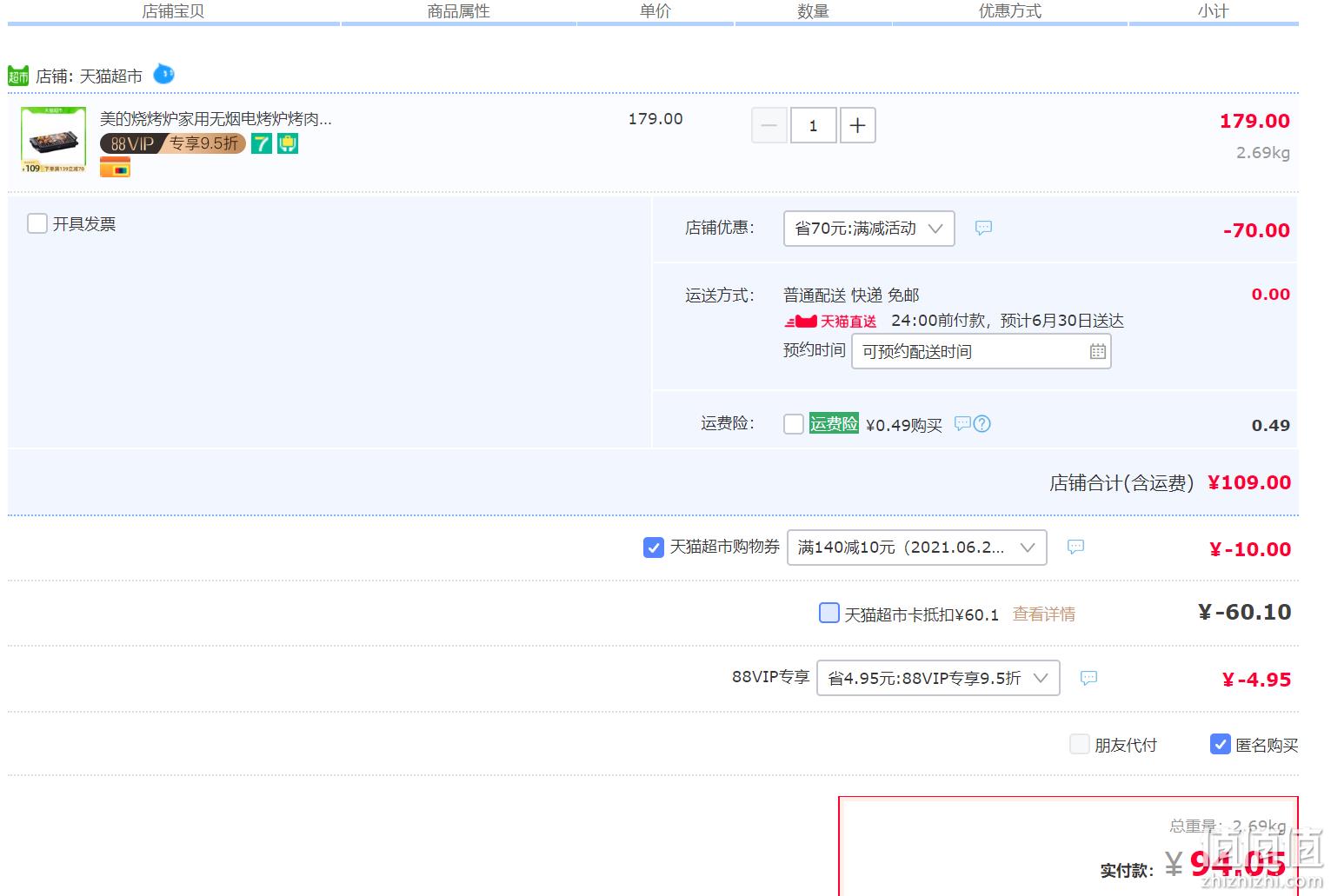The width and height of the screenshot is (1331, 896).
Task: Open product title 美的烧烤炉家用无烟电烤炉烤肉
Action: 216,118
